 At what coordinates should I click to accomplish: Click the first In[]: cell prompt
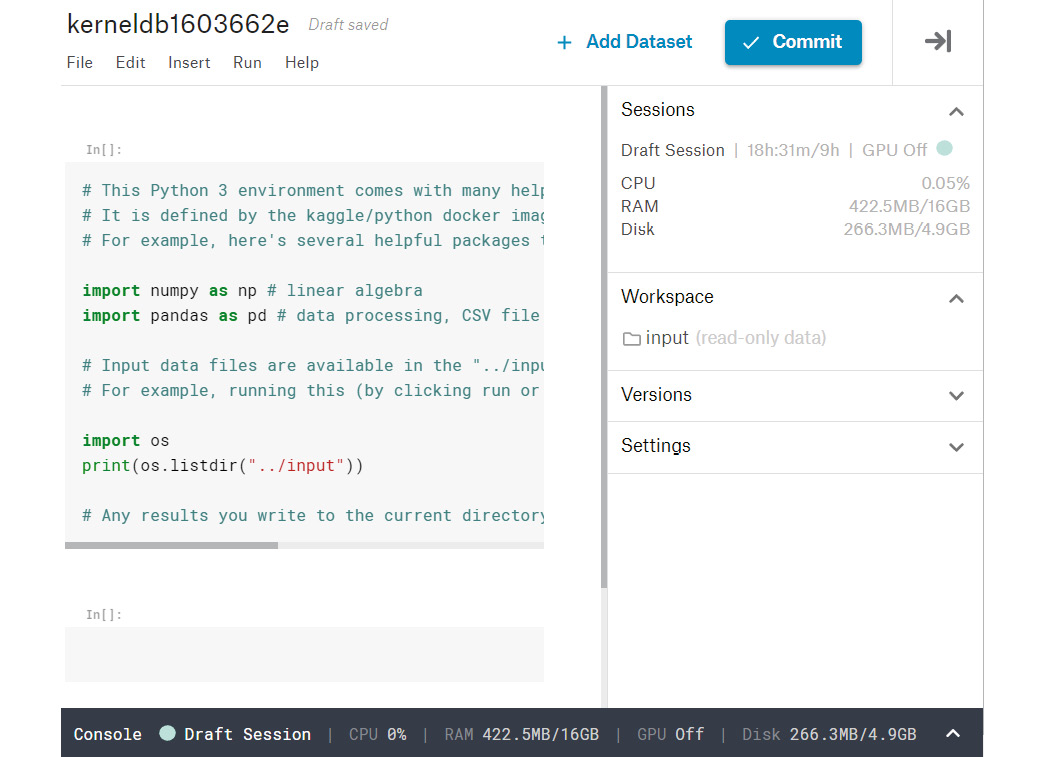(x=103, y=149)
